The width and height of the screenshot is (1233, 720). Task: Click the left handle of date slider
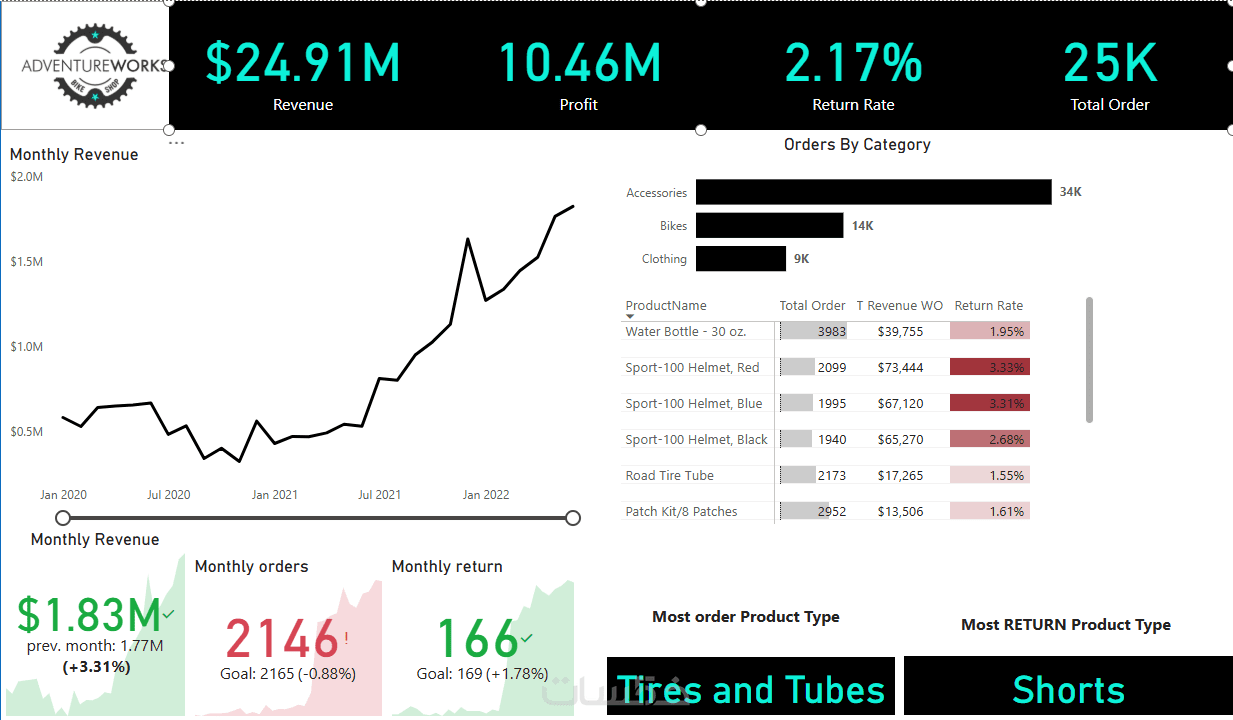tap(63, 517)
